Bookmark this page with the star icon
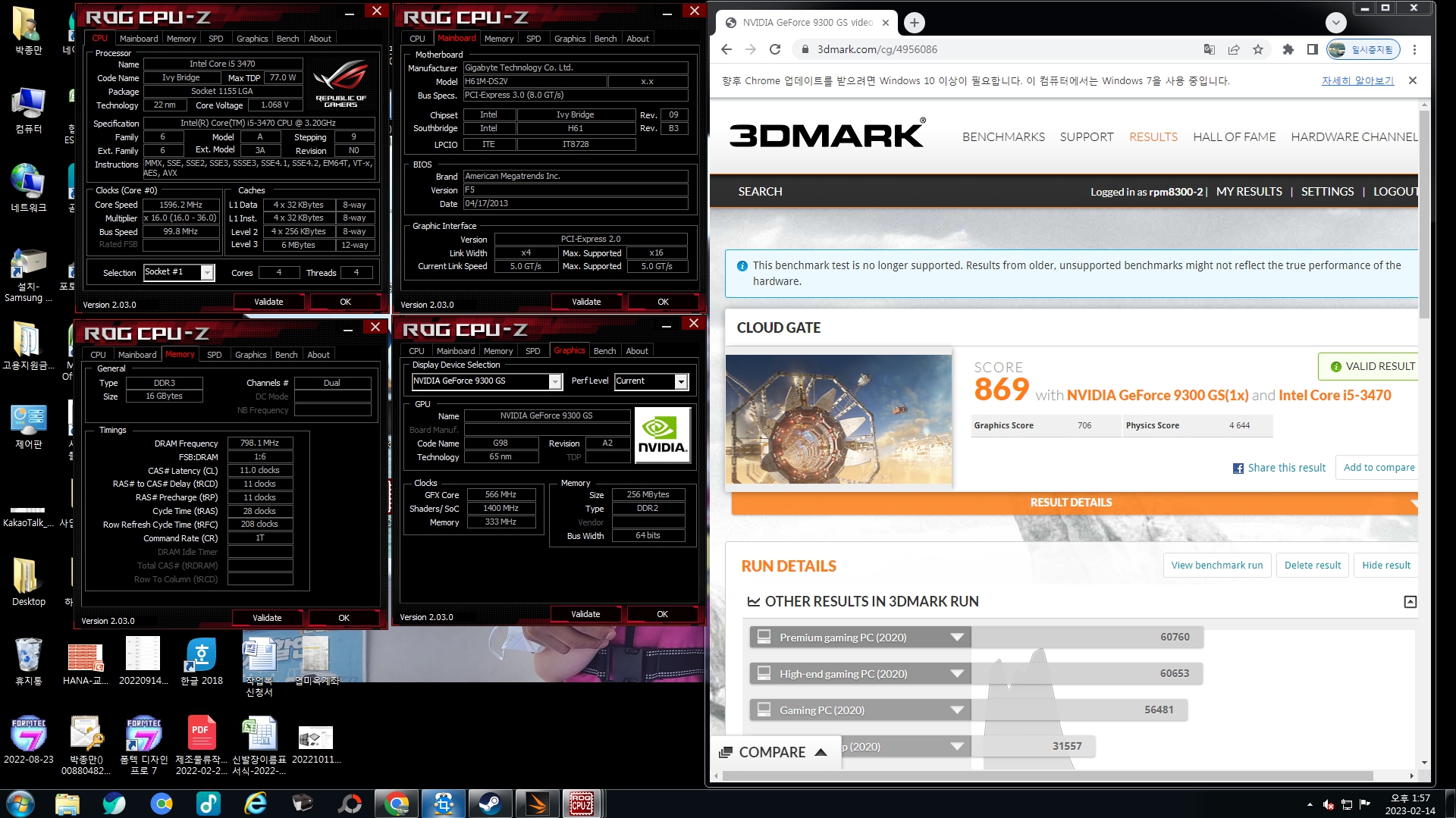 [x=1258, y=49]
